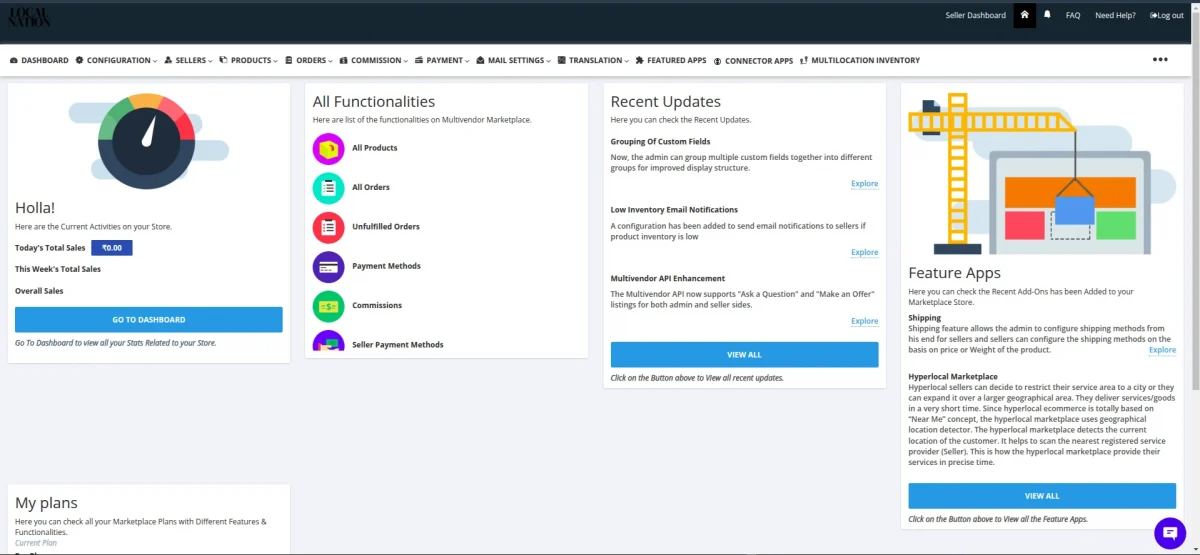Open the Payment Methods text link

386,266
